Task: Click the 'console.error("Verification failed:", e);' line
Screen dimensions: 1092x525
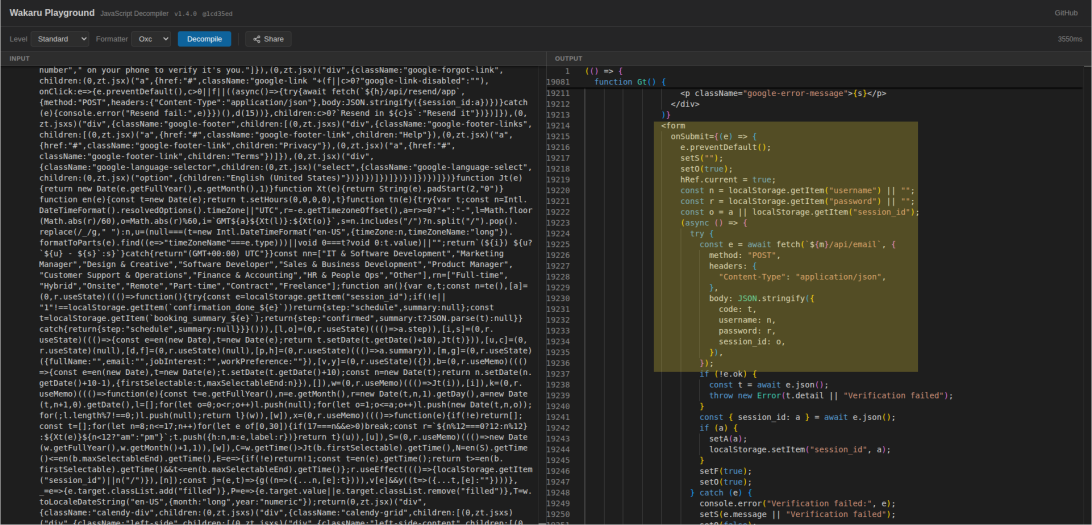Action: coord(800,503)
